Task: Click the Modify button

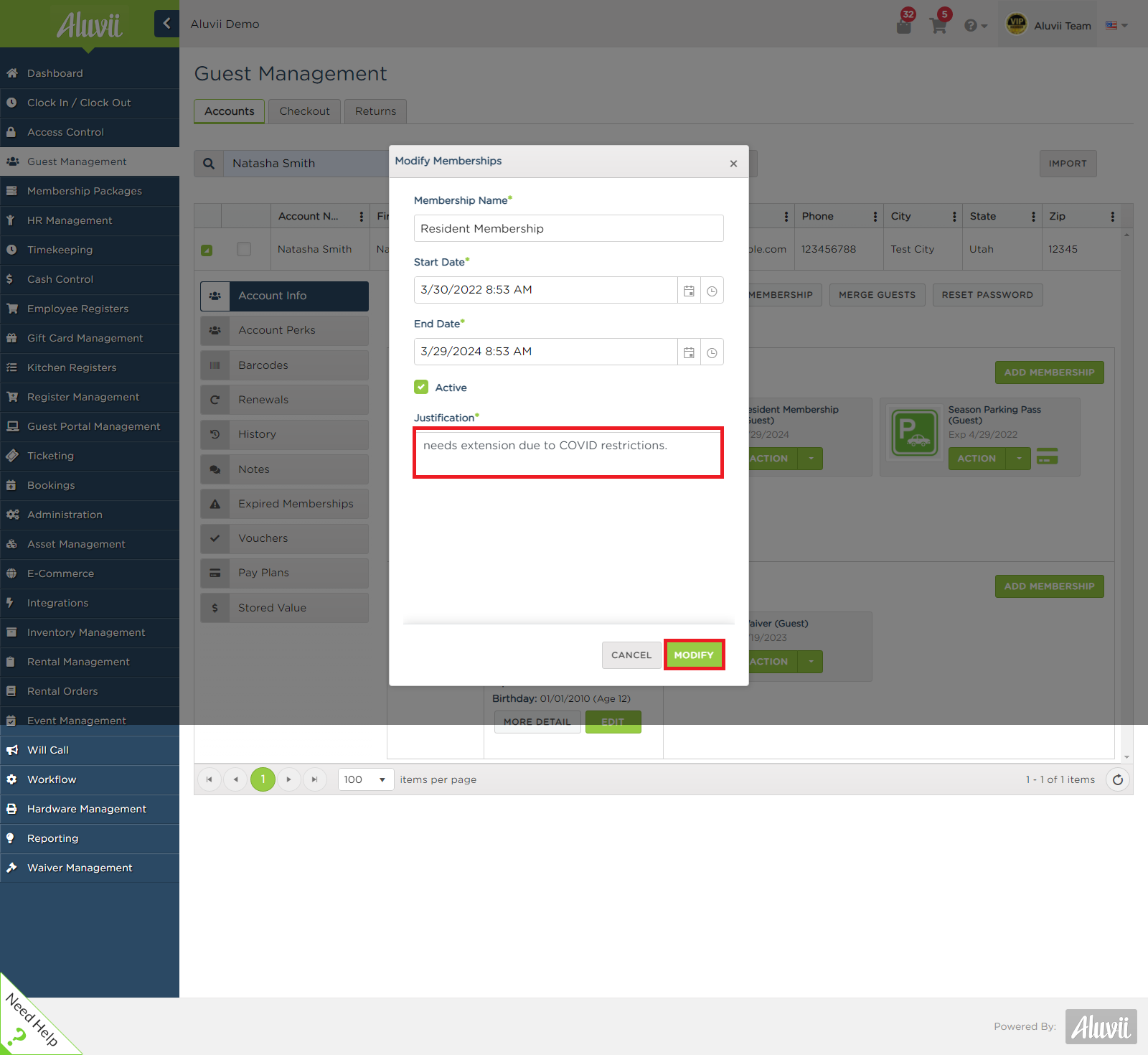Action: point(694,655)
